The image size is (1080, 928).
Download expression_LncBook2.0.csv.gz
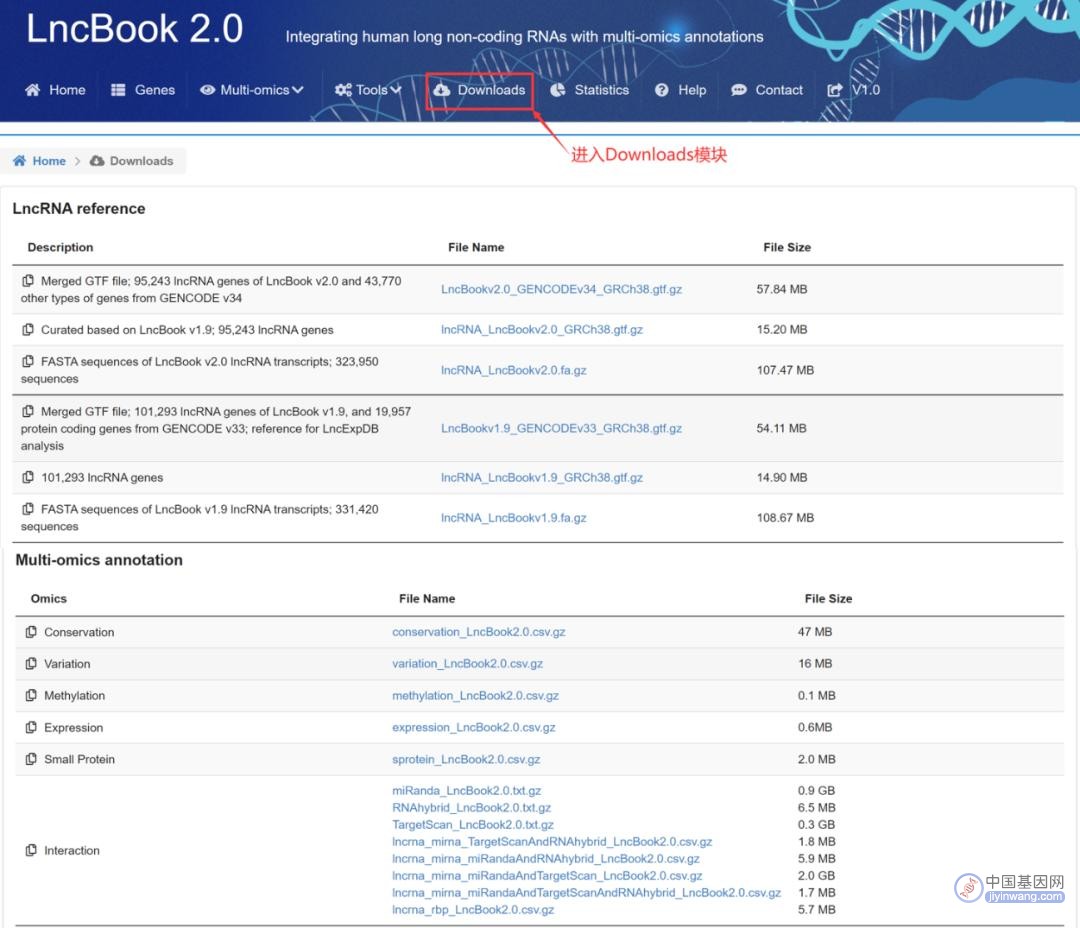[474, 728]
